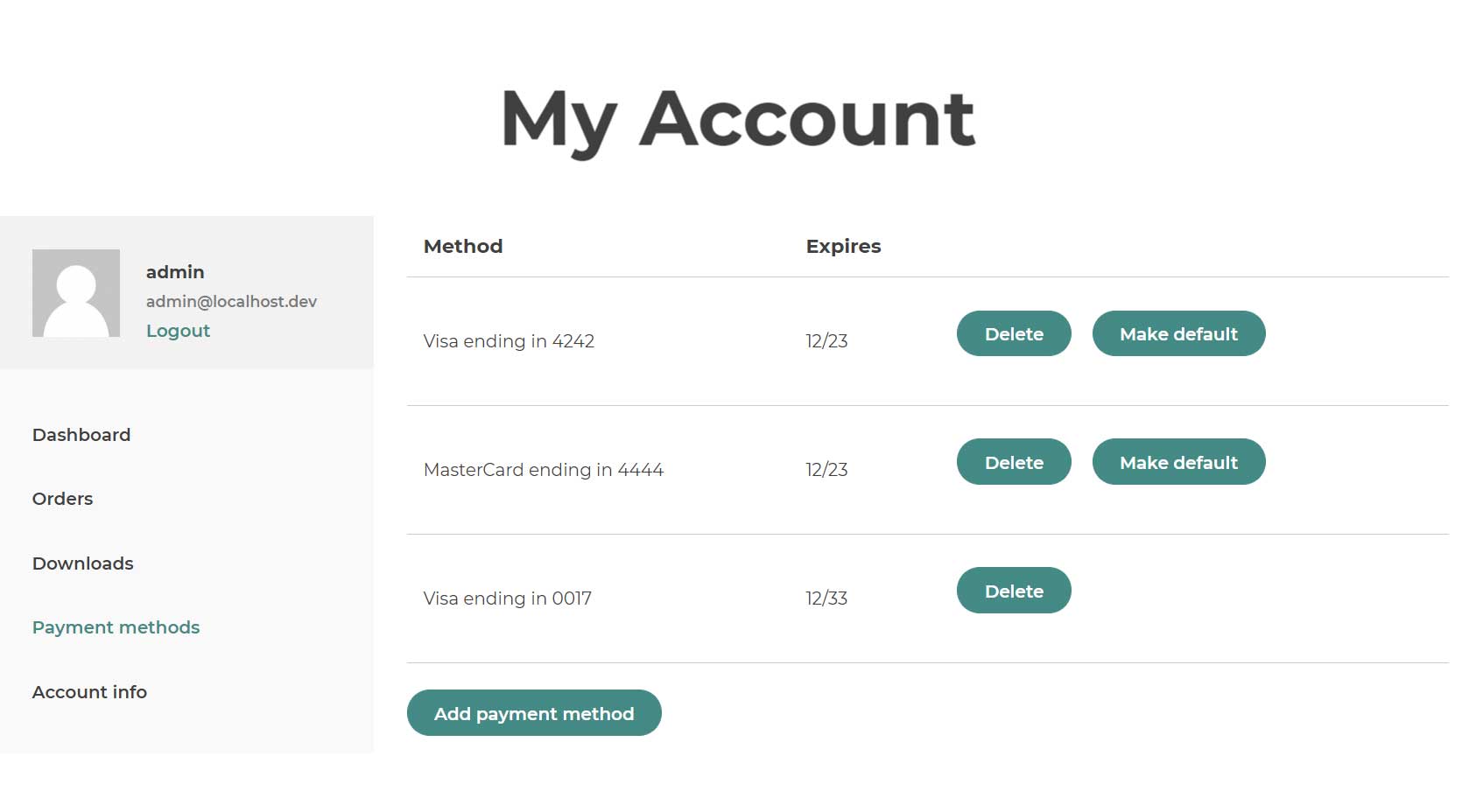Click the 12/33 expiry date
The image size is (1483, 812).
(826, 598)
